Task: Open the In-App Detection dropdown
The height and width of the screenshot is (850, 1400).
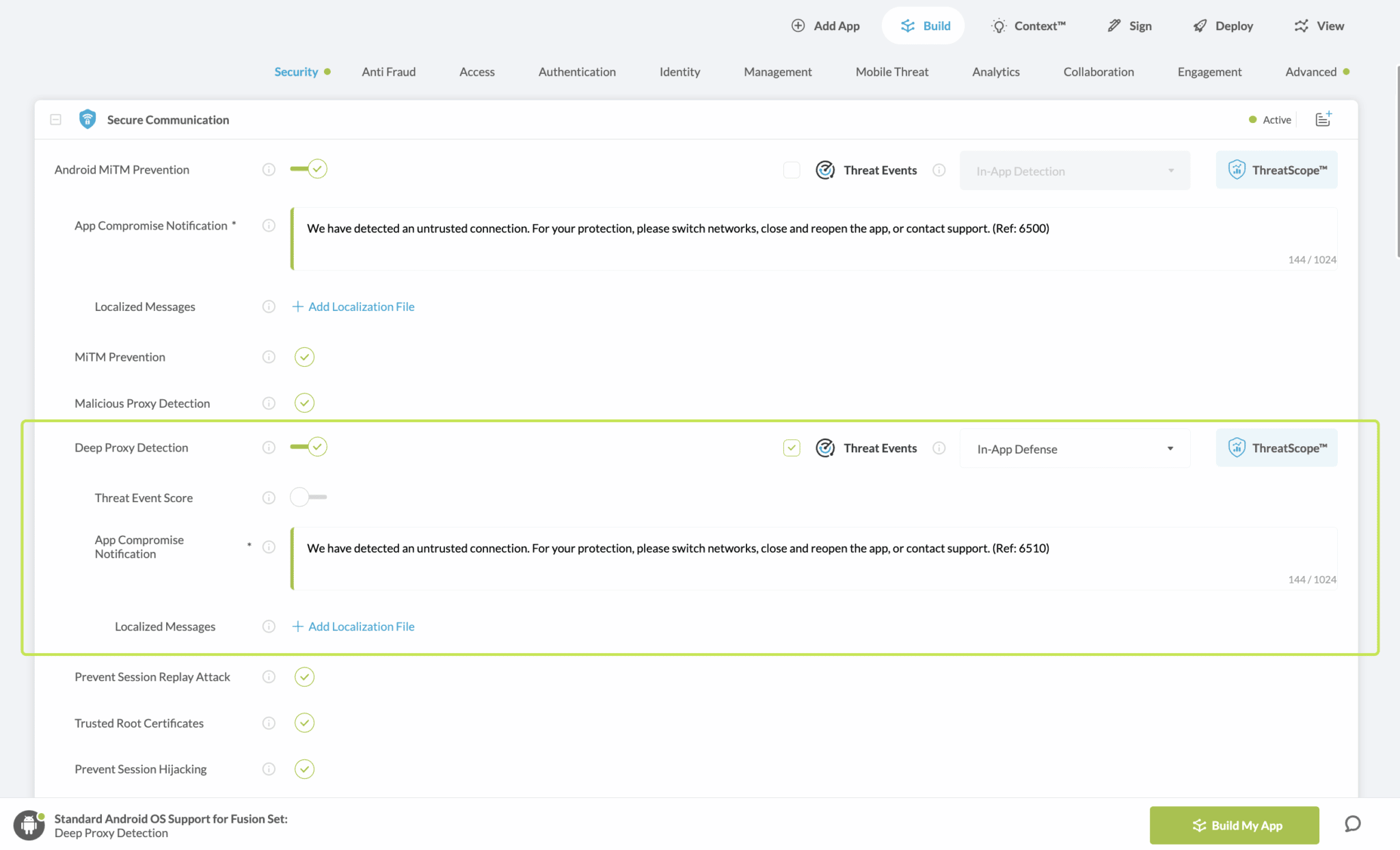Action: coord(1075,171)
